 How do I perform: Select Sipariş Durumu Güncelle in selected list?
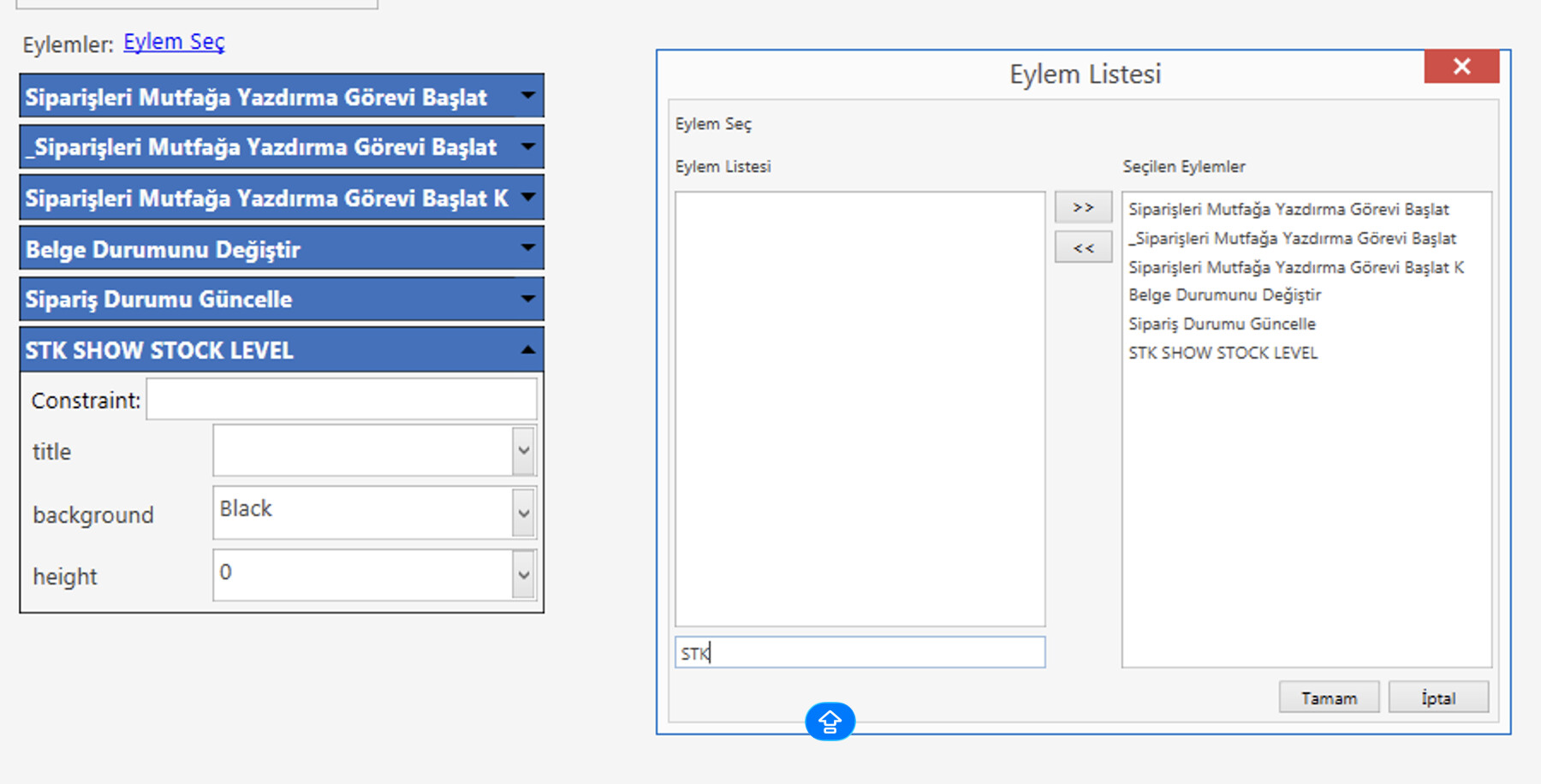tap(1222, 324)
